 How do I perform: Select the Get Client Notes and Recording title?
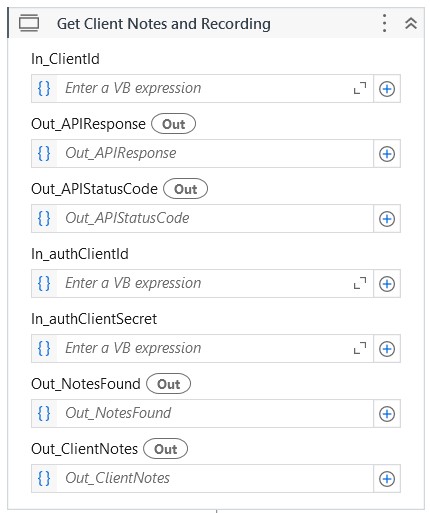click(x=164, y=24)
